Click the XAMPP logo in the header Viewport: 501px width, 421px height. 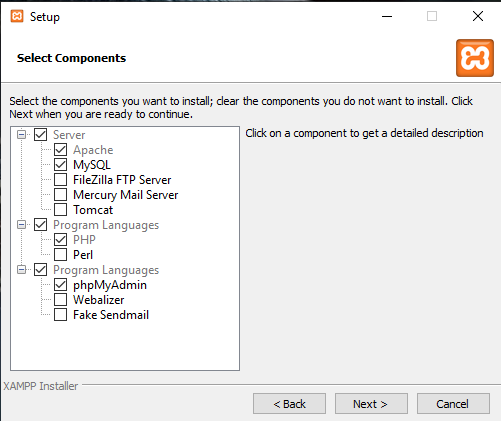pos(475,58)
